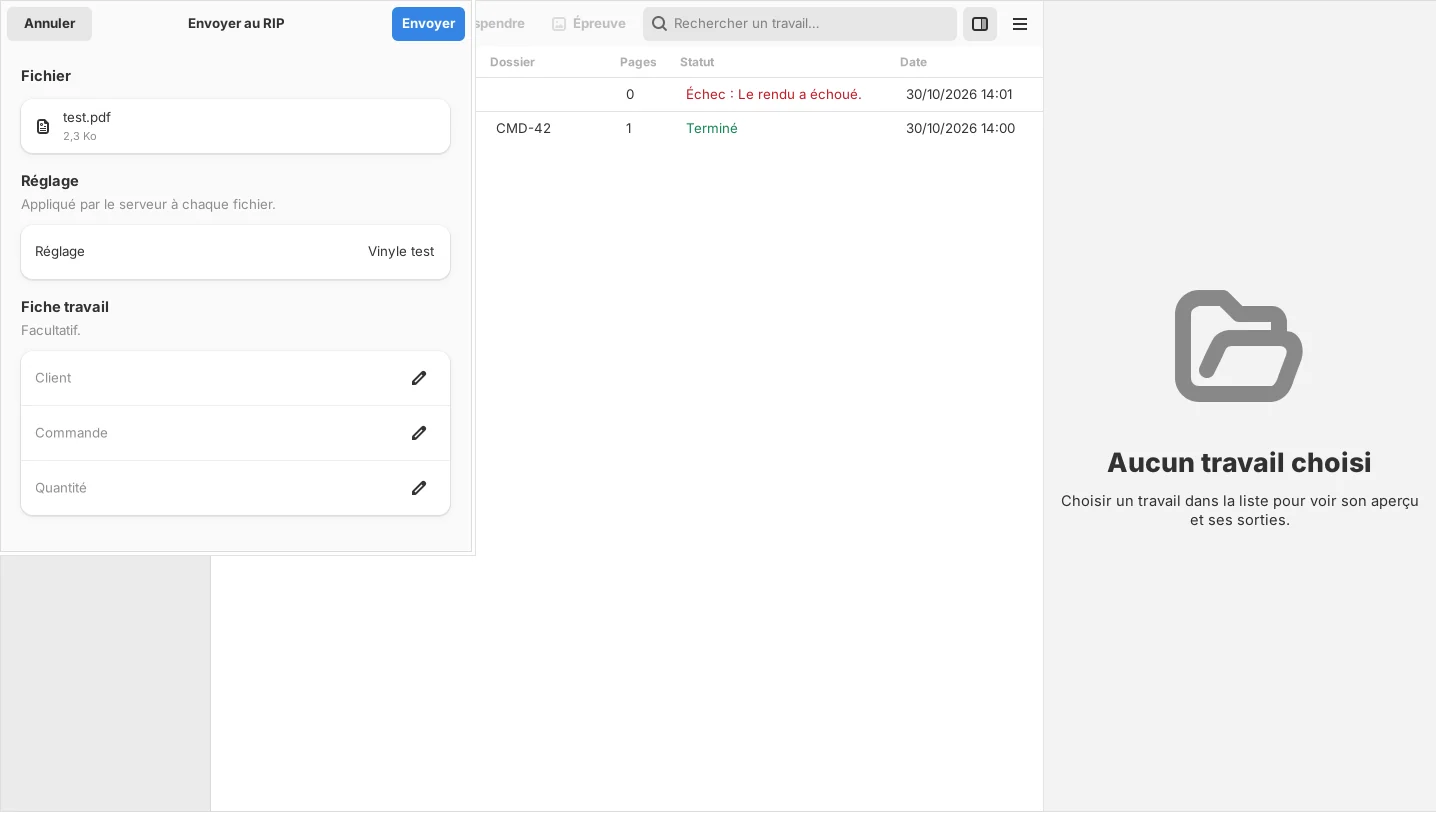Click date 30/10/2026 14:00
Viewport: 1436px width, 814px height.
coord(960,129)
